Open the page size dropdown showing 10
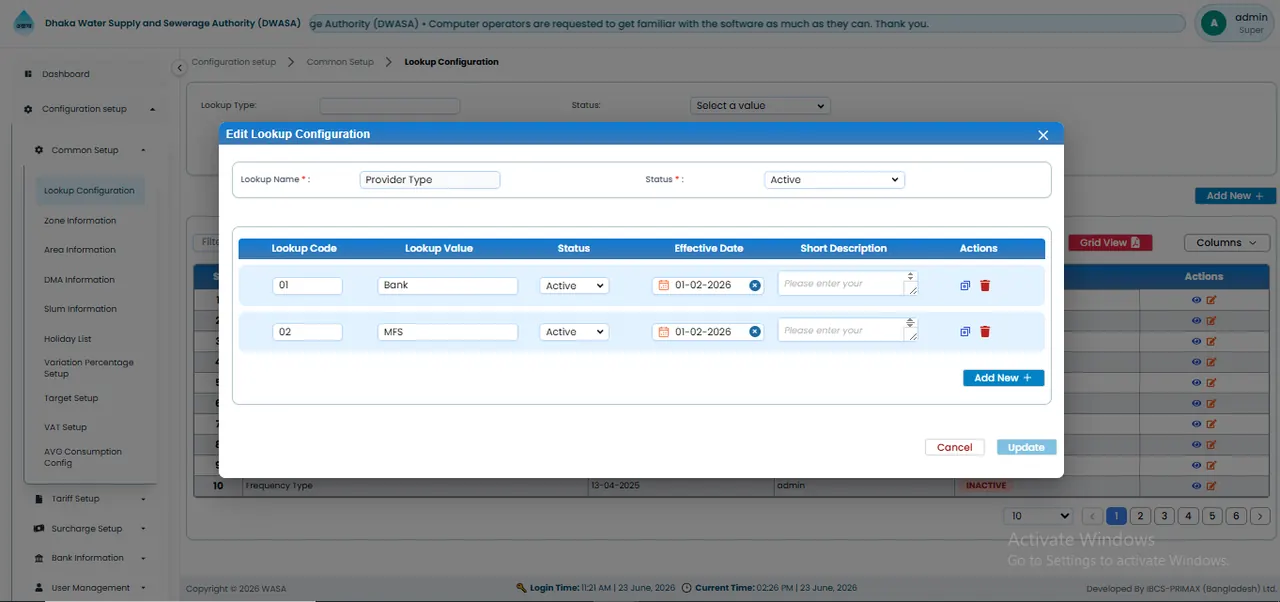The height and width of the screenshot is (602, 1280). click(1039, 516)
